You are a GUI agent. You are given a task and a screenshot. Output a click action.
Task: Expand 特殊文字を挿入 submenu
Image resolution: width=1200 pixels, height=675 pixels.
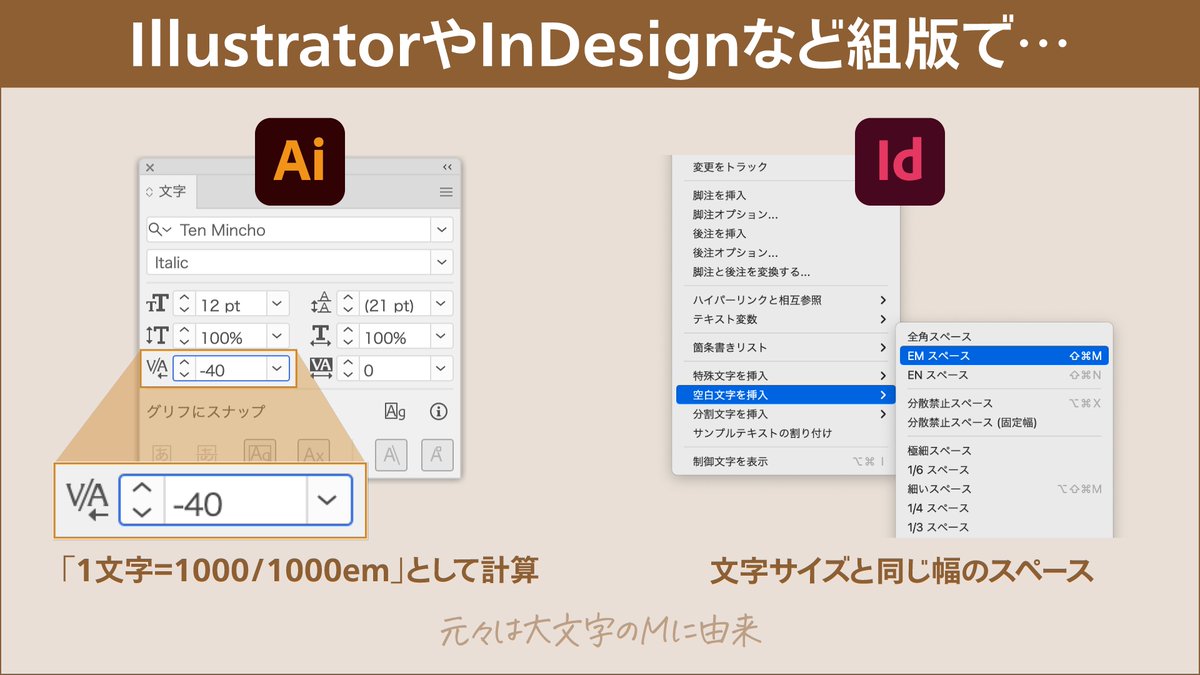[x=785, y=376]
